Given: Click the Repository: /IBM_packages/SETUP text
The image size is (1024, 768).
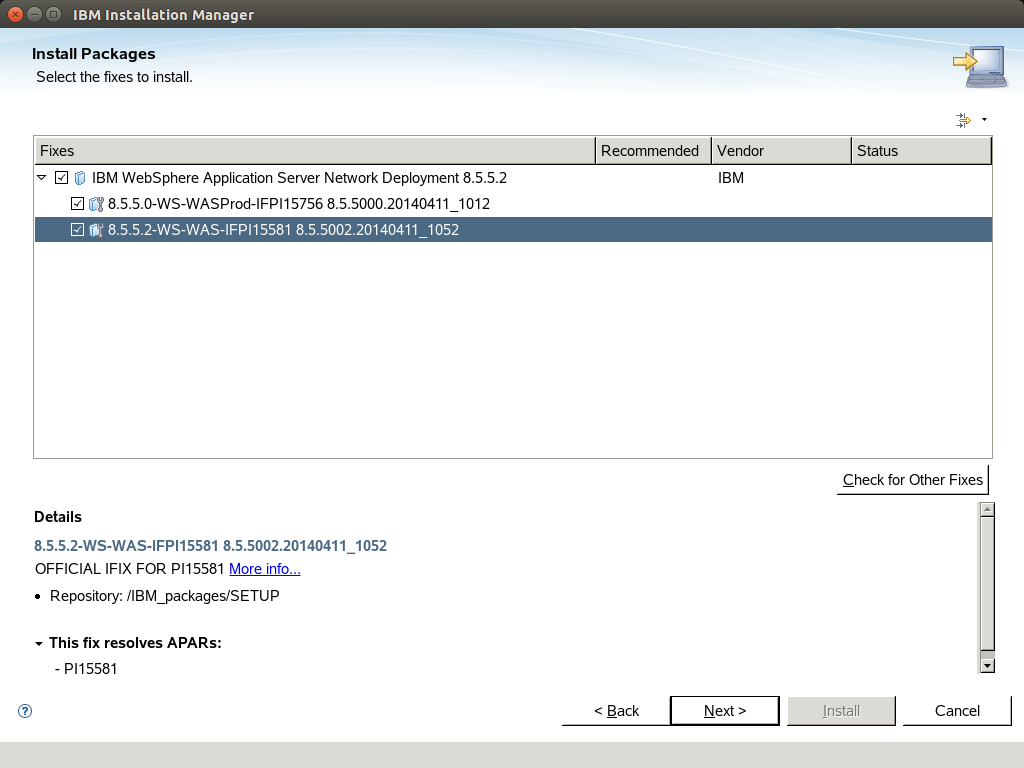Looking at the screenshot, I should pyautogui.click(x=165, y=596).
